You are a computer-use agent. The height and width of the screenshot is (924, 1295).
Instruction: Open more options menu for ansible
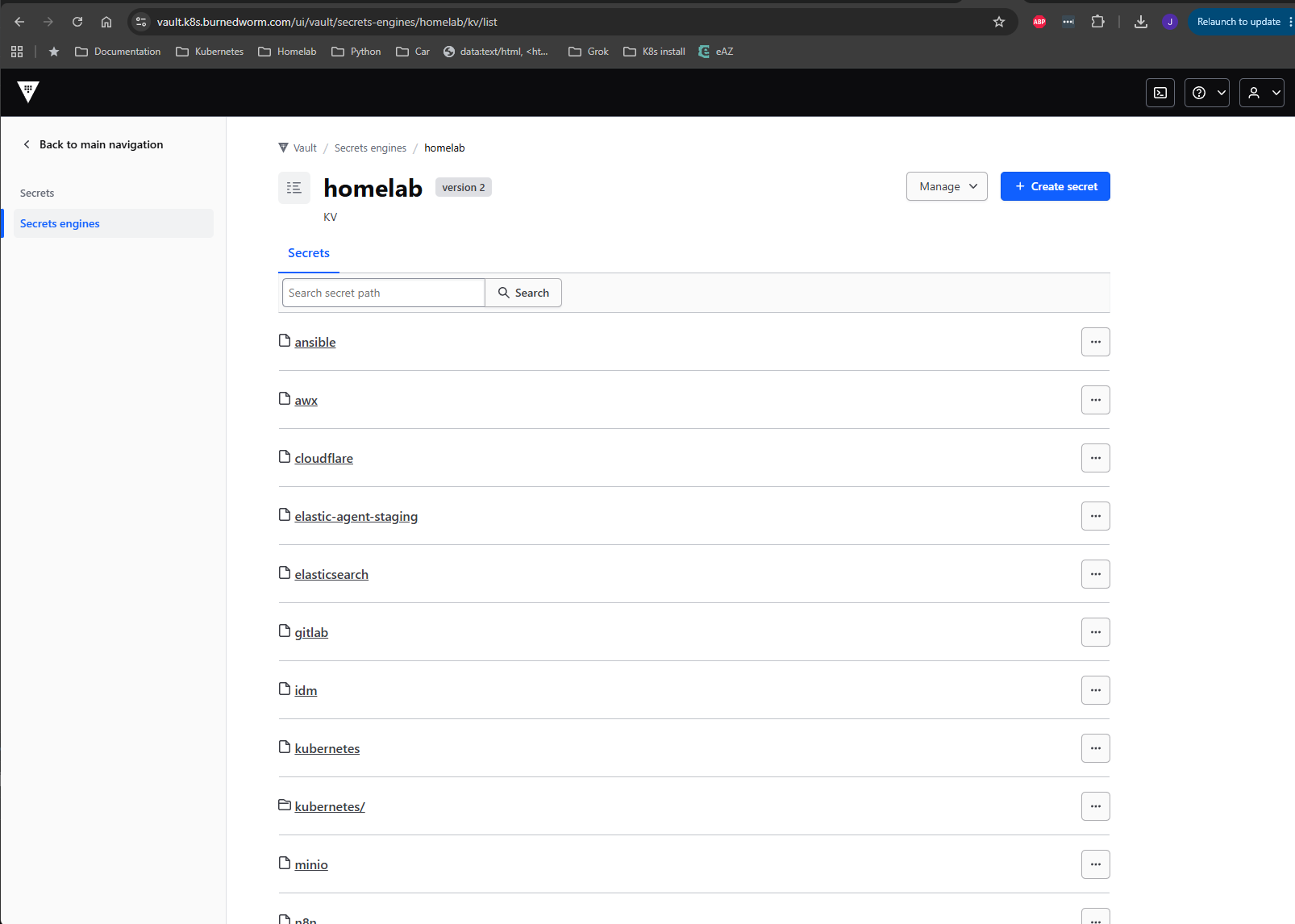tap(1095, 342)
